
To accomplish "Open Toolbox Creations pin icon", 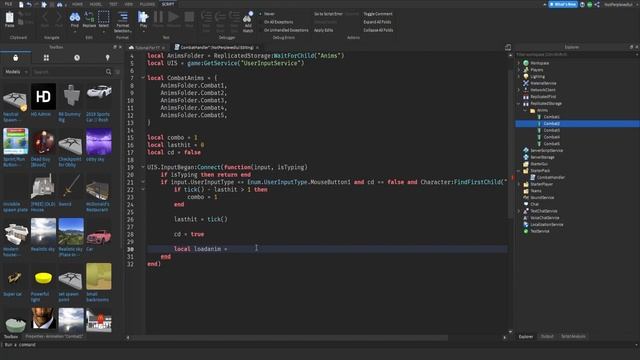I will (107, 58).
